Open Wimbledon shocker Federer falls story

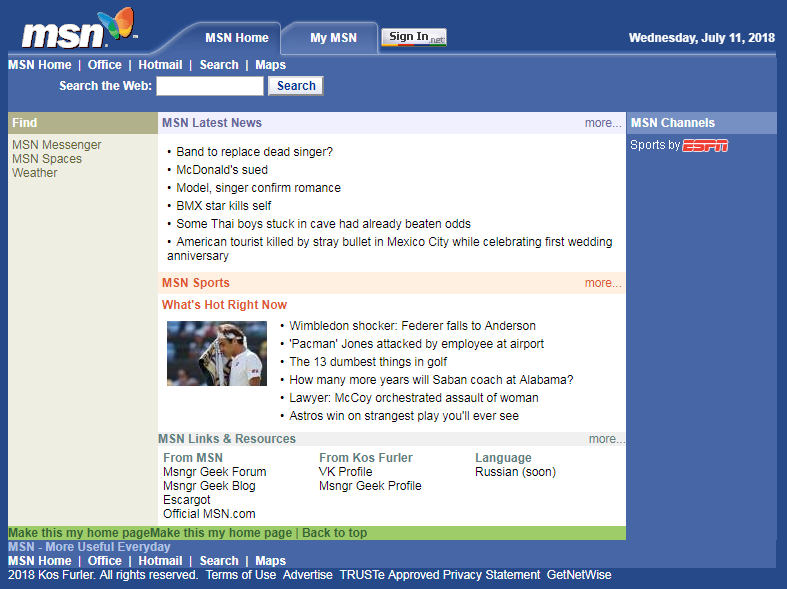click(412, 326)
